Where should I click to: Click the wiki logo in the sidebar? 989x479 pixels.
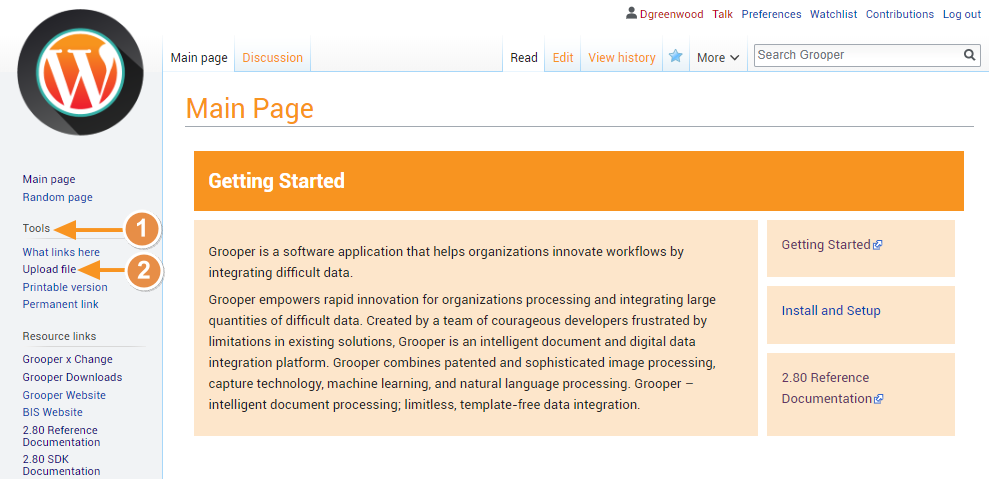tap(80, 72)
